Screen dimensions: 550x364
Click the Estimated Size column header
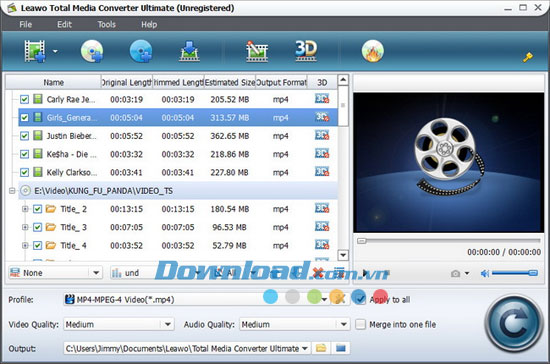[230, 82]
